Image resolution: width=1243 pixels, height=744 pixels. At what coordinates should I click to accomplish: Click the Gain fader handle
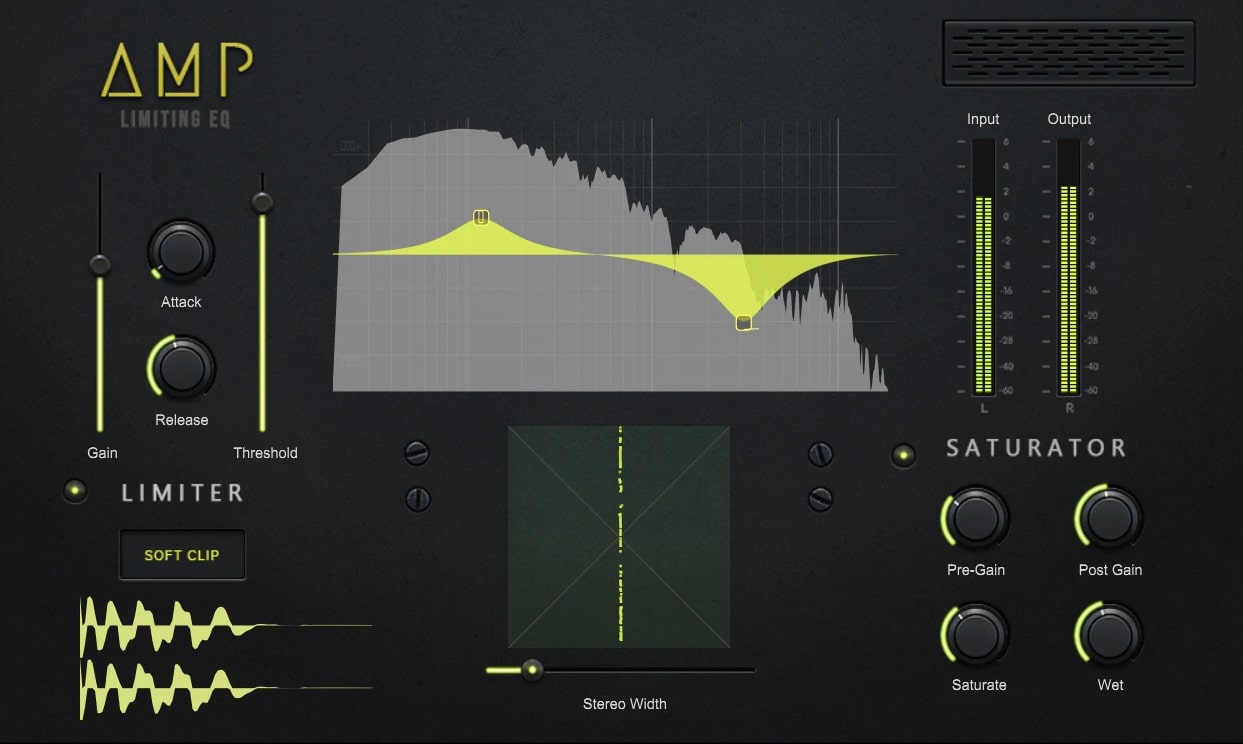point(99,265)
